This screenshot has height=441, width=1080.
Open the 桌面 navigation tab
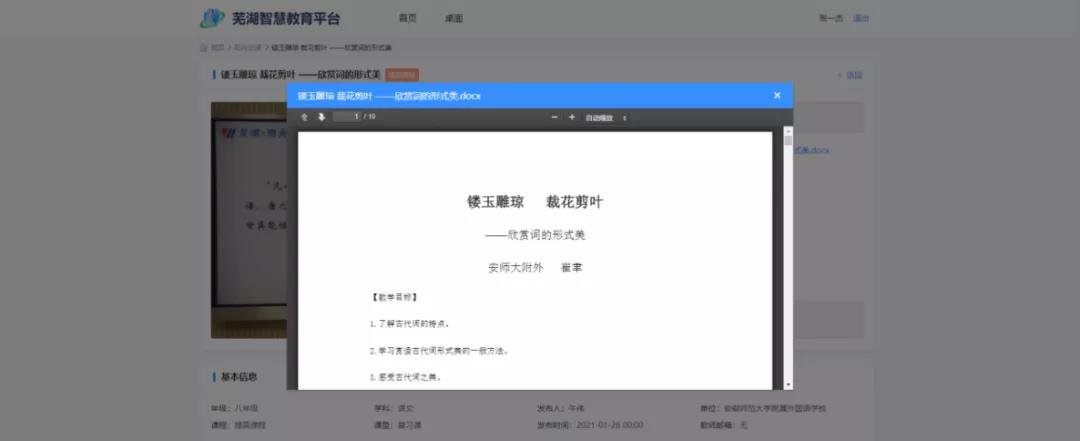tap(454, 18)
